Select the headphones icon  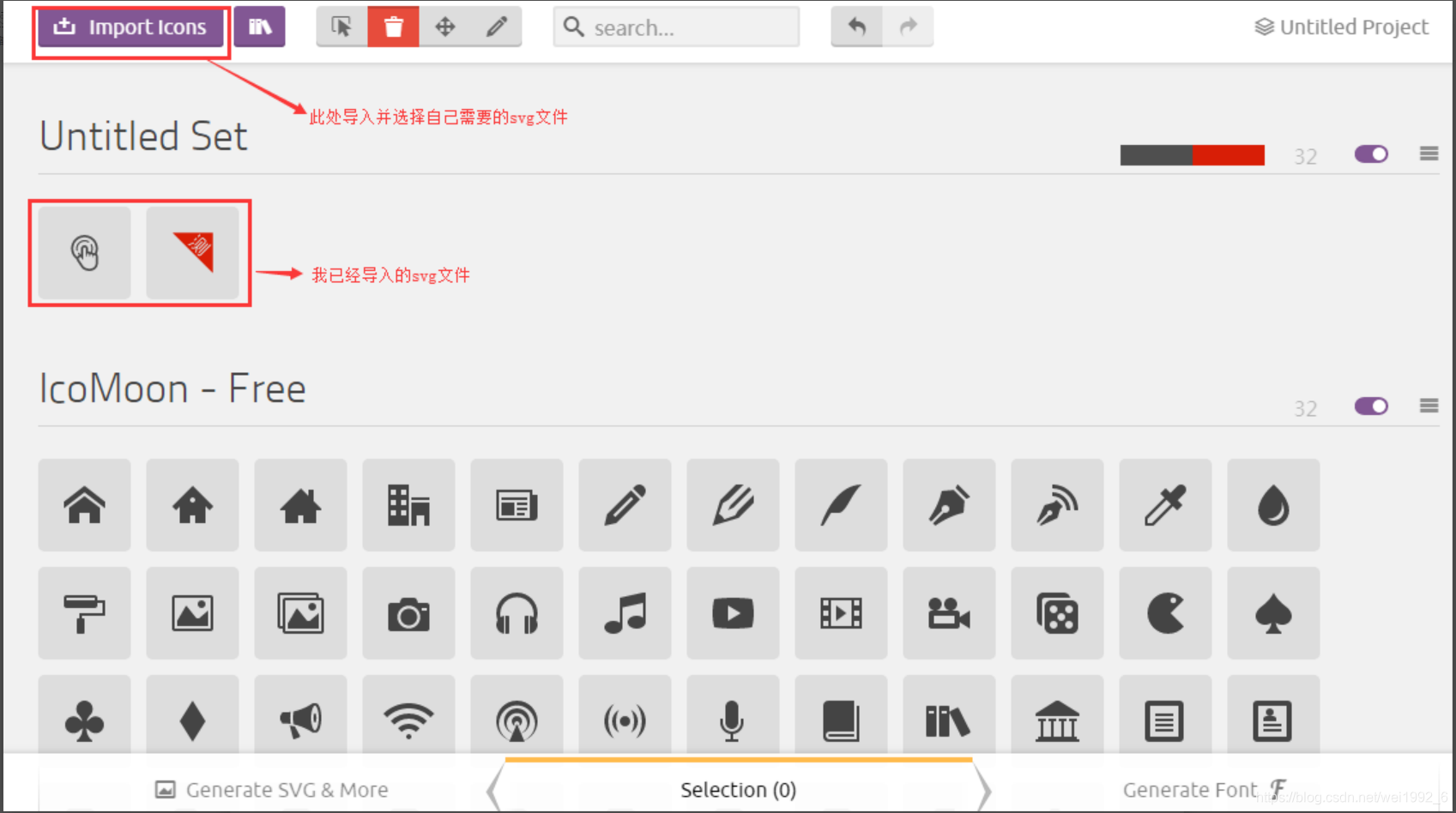(x=517, y=613)
